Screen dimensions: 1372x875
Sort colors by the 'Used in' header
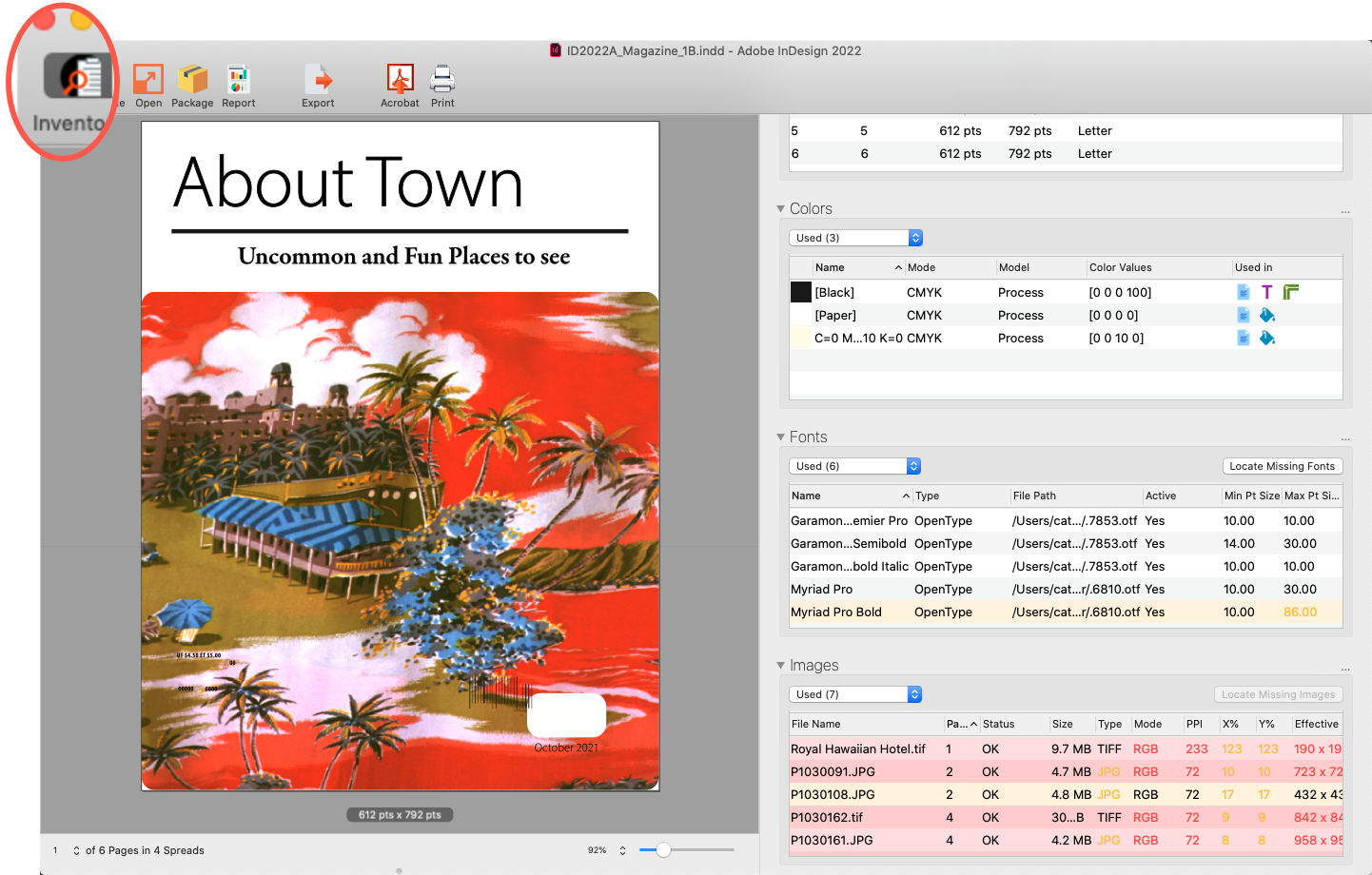(x=1287, y=267)
